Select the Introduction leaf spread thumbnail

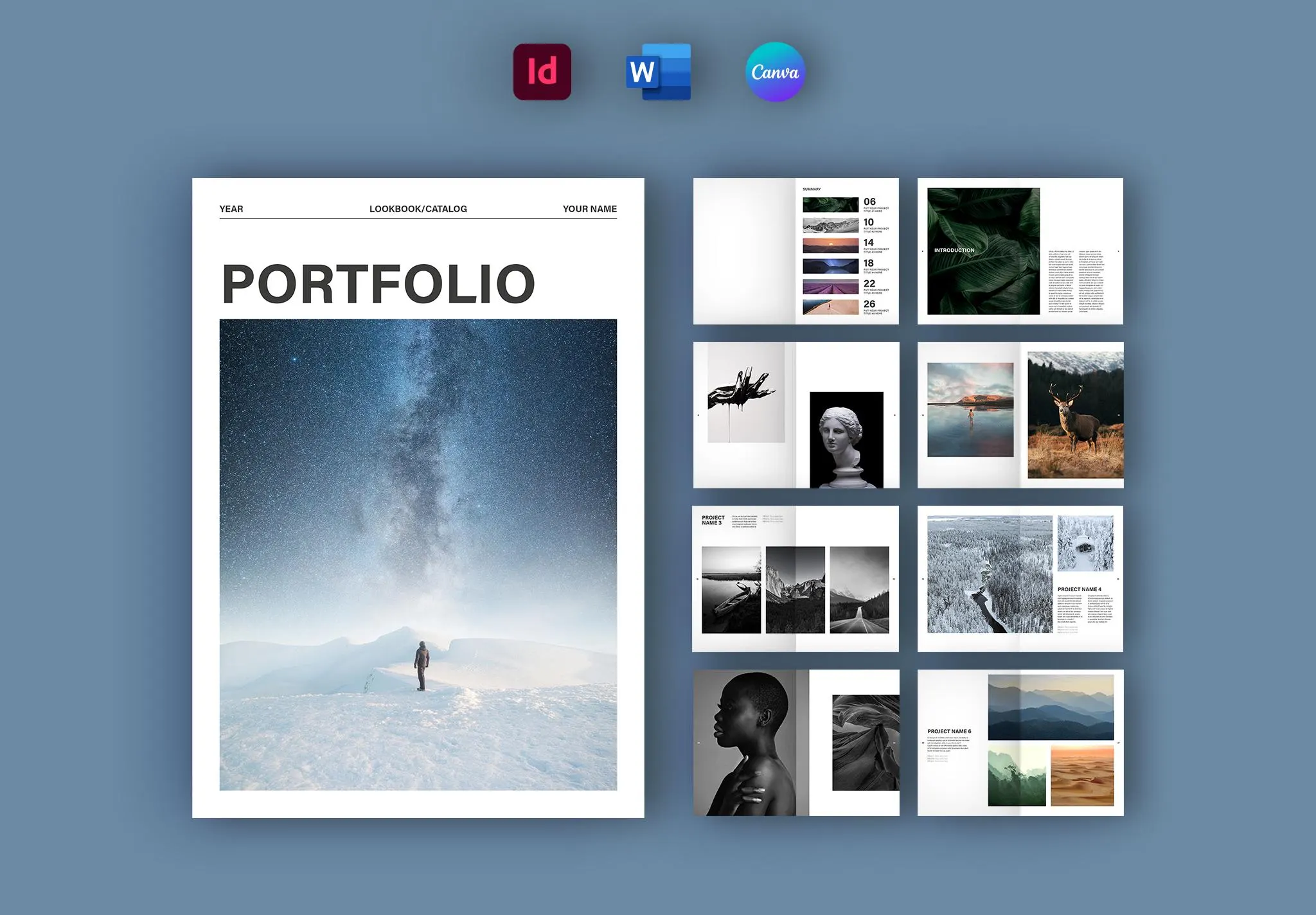(1020, 251)
